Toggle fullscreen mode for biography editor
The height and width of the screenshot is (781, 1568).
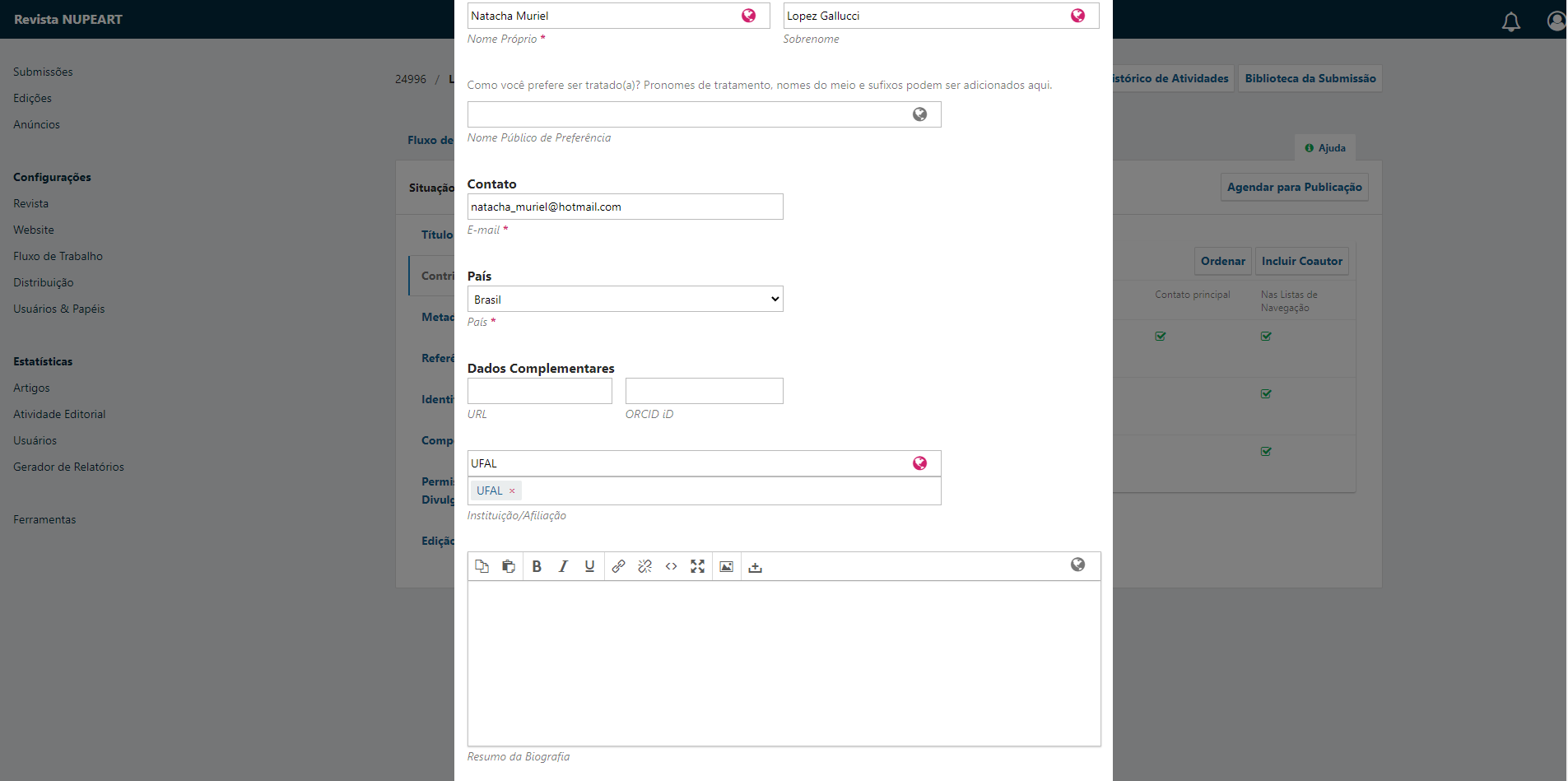(x=697, y=566)
